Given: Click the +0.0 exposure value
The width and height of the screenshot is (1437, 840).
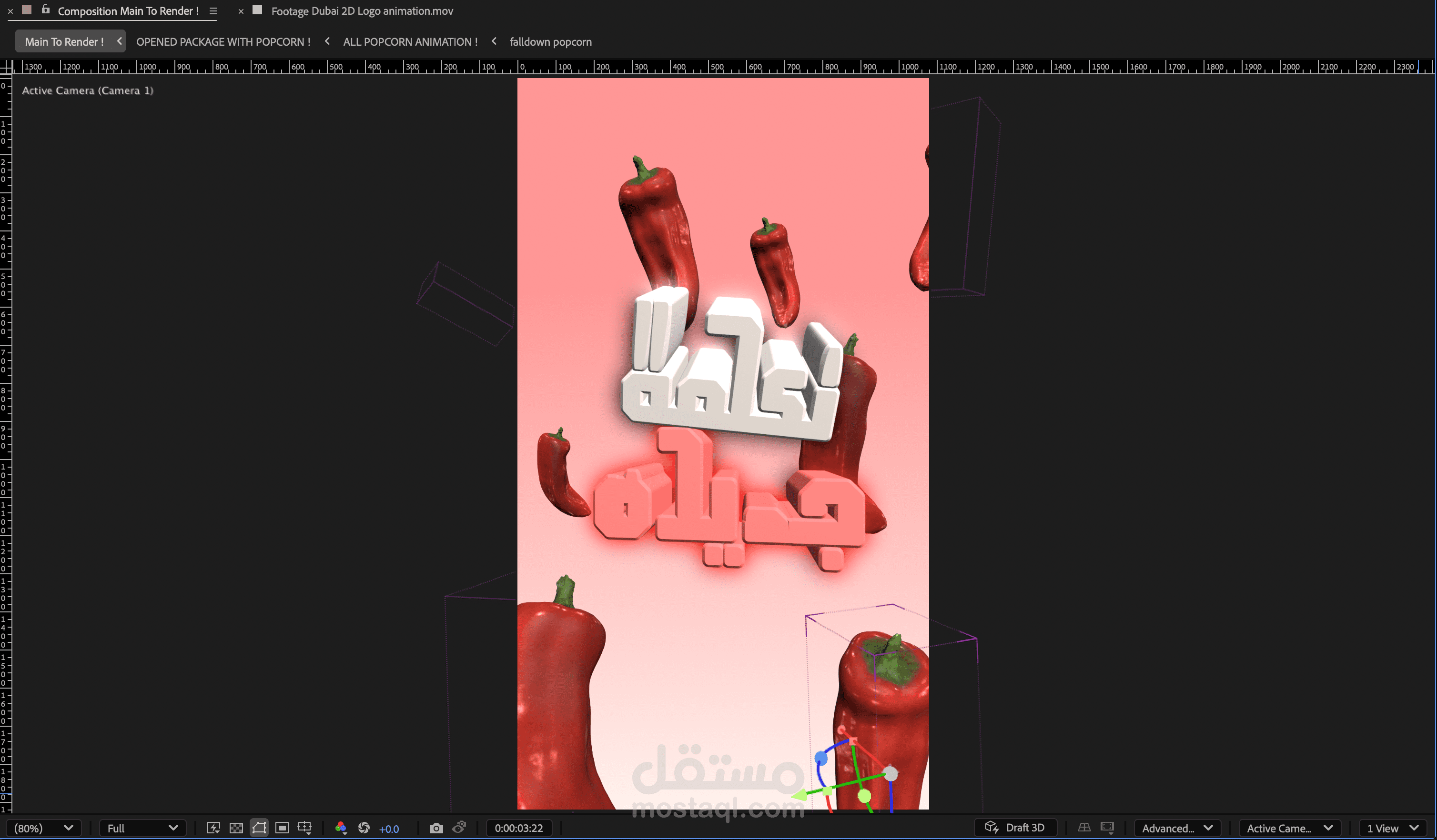Looking at the screenshot, I should click(x=389, y=829).
